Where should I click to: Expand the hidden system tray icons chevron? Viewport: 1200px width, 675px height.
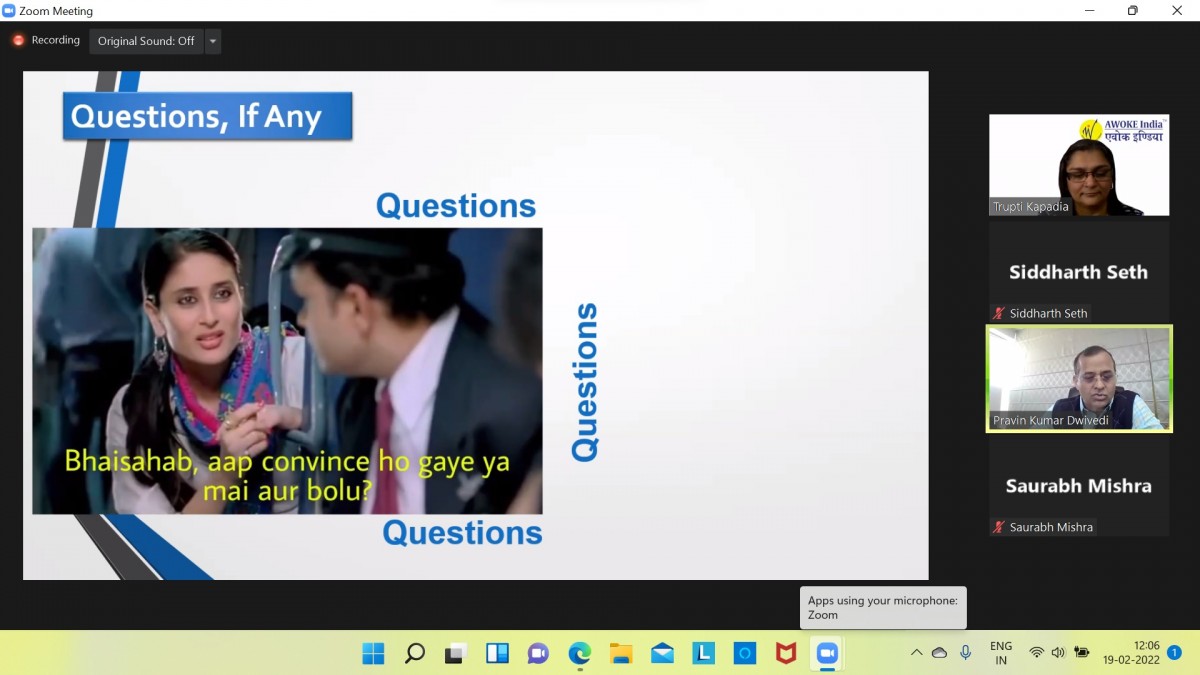pos(916,653)
